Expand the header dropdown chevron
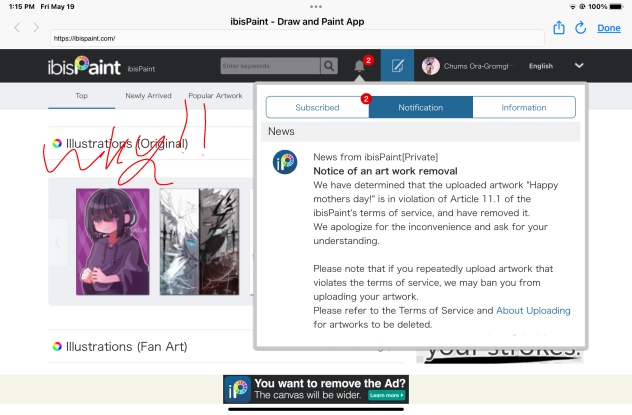632x415 pixels. pos(580,66)
